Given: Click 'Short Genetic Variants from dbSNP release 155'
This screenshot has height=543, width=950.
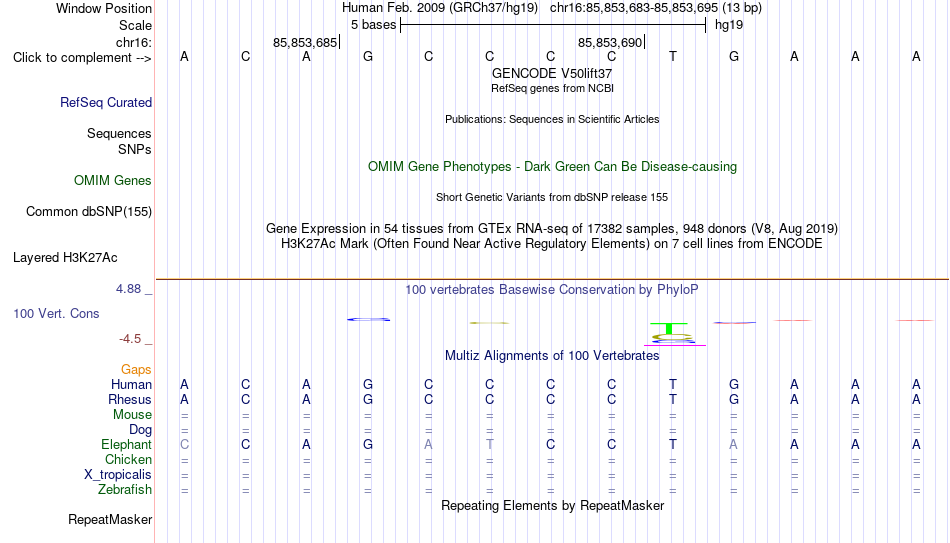Looking at the screenshot, I should (552, 198).
